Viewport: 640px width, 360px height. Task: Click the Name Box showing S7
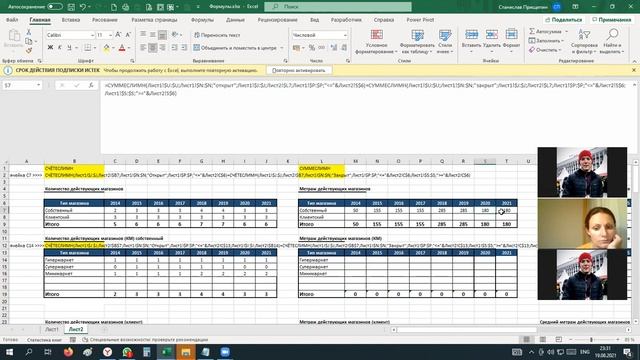coord(22,85)
